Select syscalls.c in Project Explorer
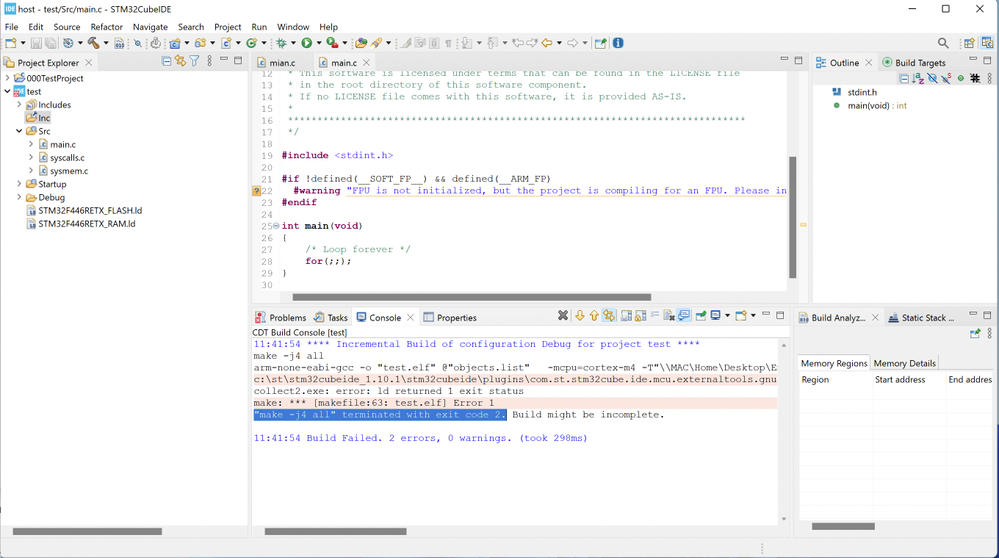Image resolution: width=999 pixels, height=558 pixels. tap(67, 157)
